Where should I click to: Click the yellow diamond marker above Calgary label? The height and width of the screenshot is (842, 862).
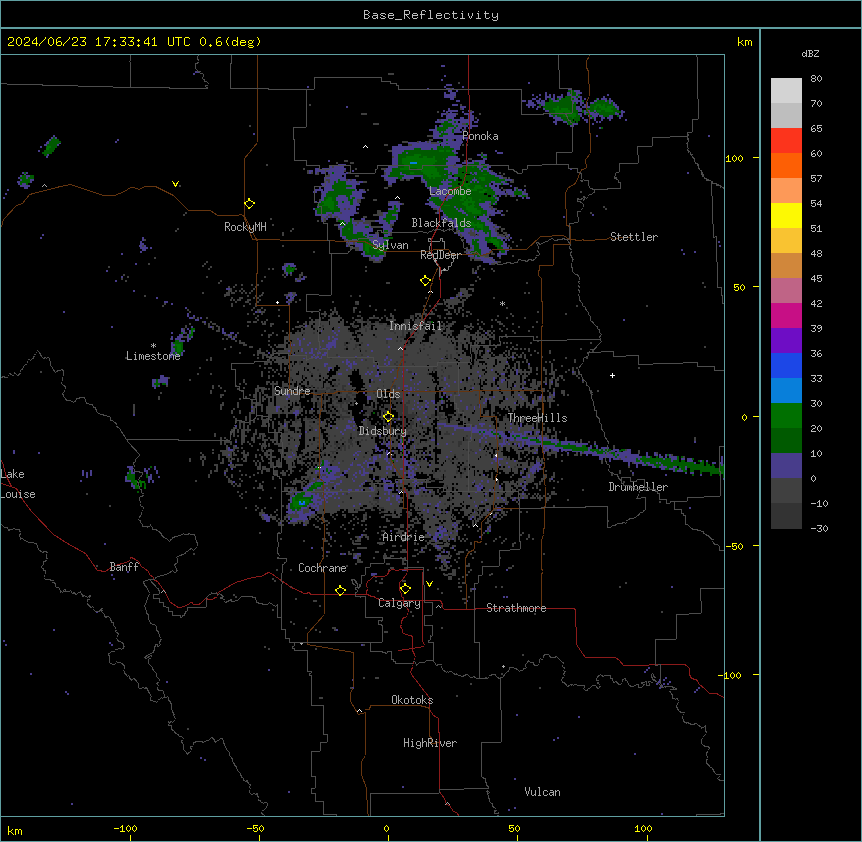coord(405,589)
